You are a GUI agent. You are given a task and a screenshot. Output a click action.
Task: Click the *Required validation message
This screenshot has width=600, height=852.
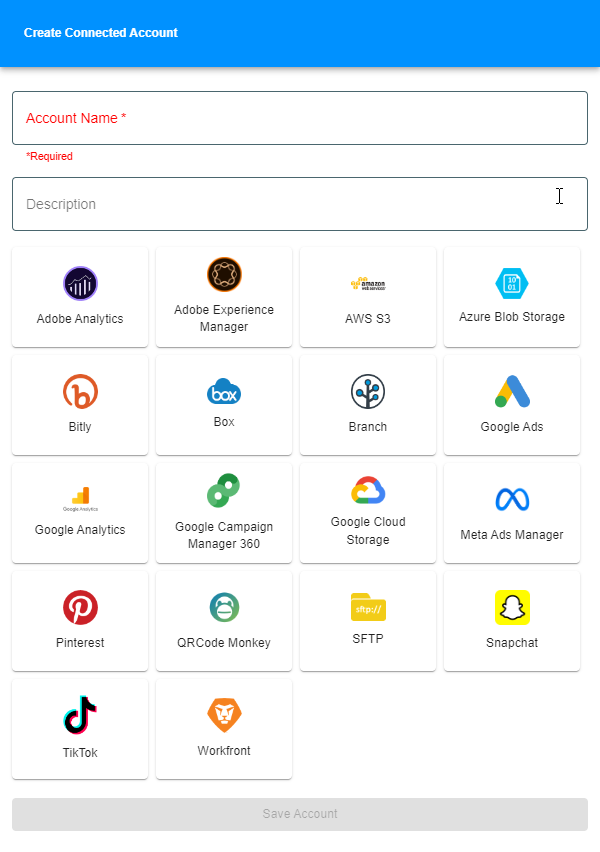click(x=49, y=156)
